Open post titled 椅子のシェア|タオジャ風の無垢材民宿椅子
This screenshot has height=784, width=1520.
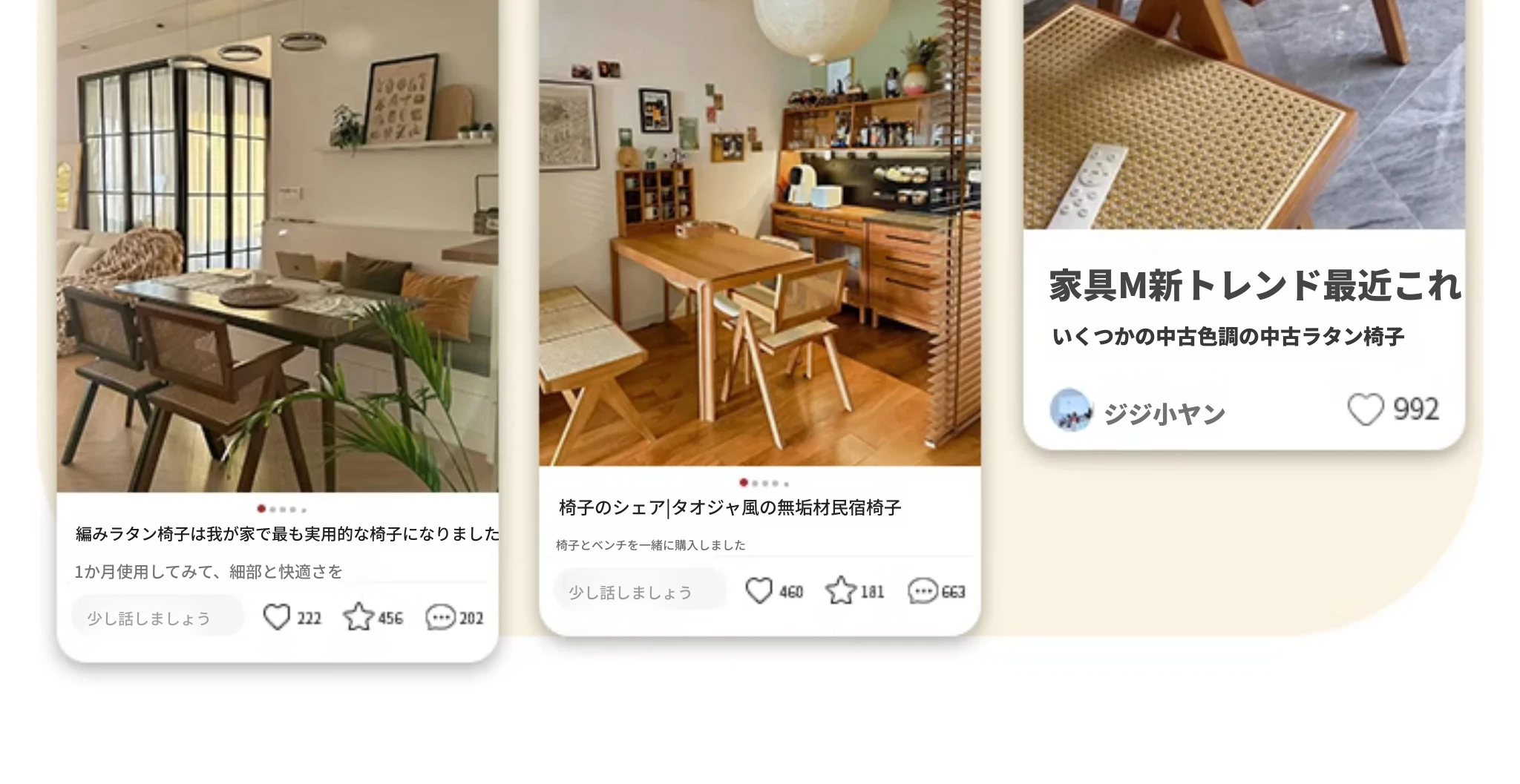tap(730, 507)
